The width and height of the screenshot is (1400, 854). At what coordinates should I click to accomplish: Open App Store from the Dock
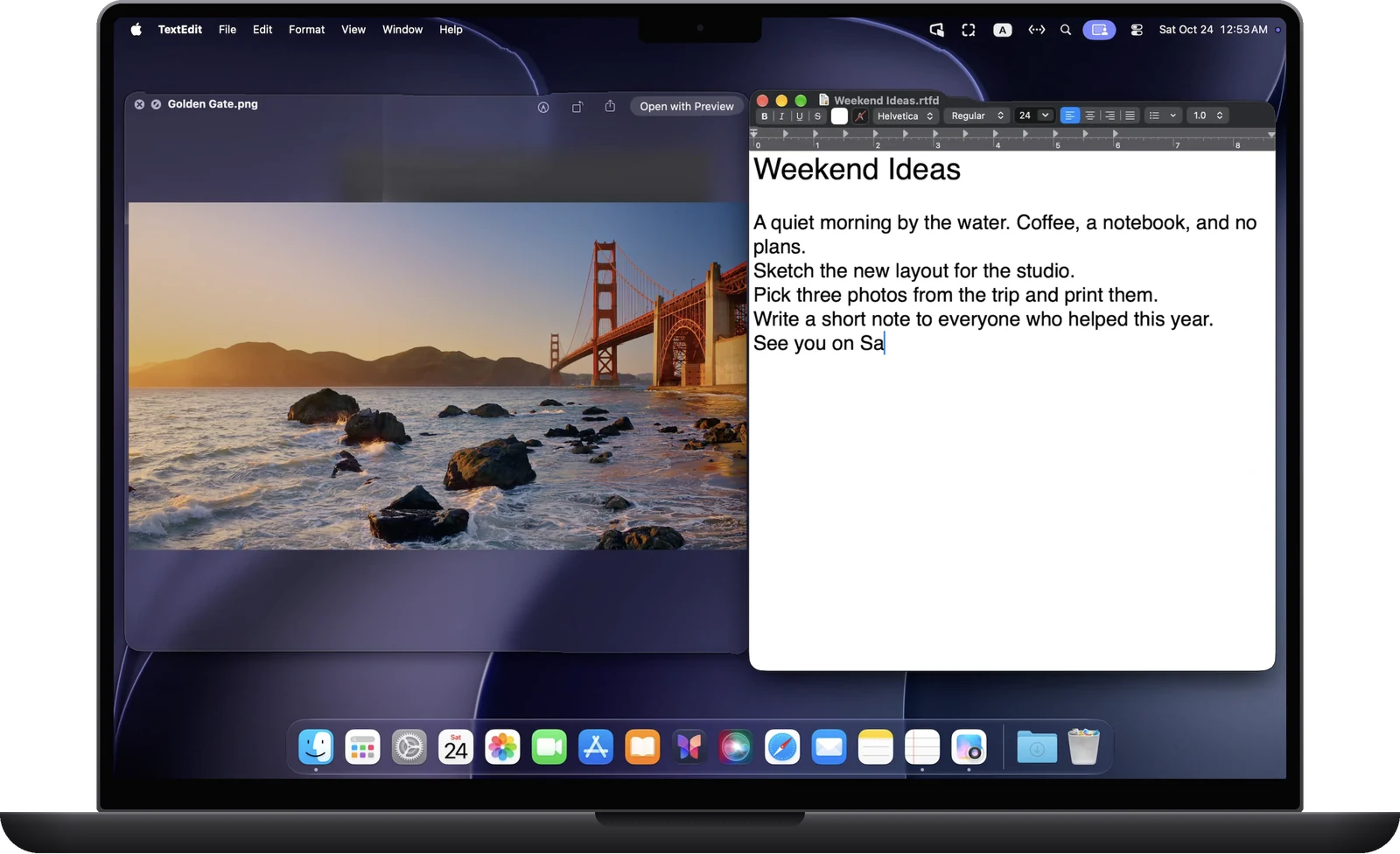[596, 747]
